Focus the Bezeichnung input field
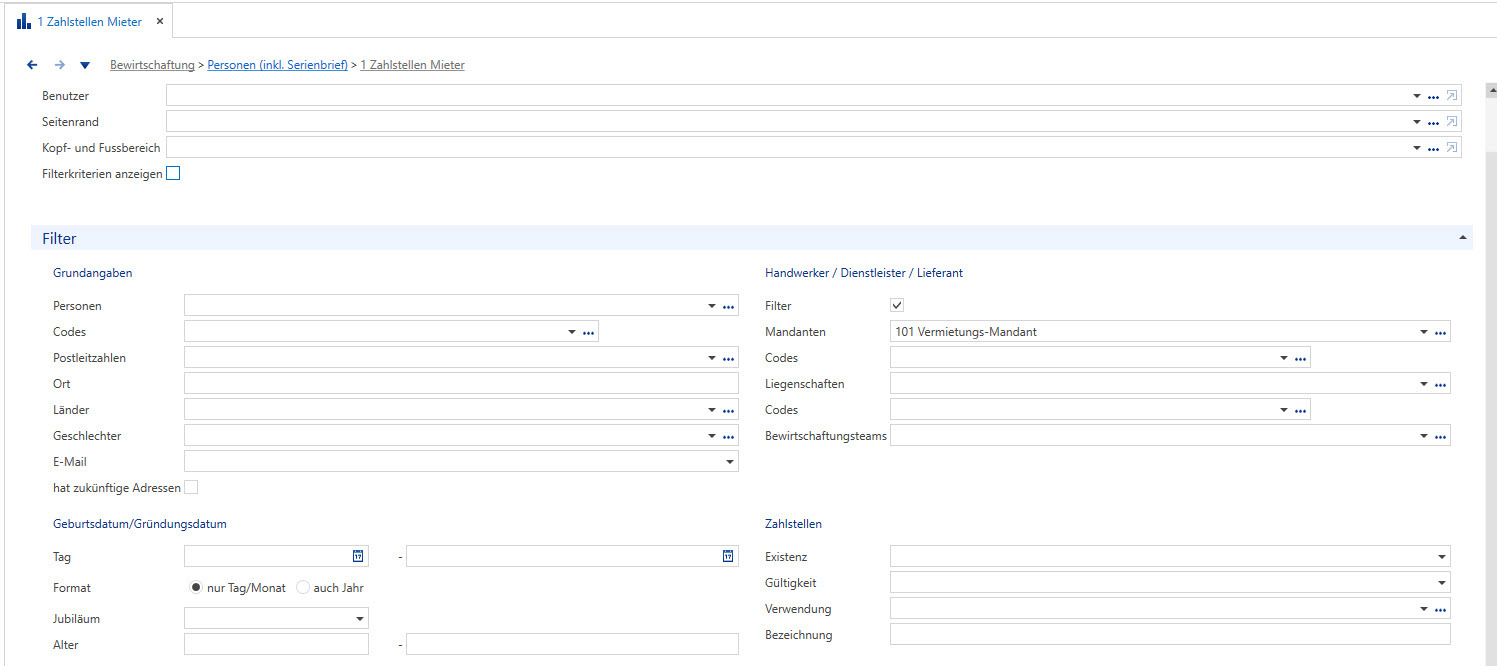The width and height of the screenshot is (1497, 666). coord(1170,634)
